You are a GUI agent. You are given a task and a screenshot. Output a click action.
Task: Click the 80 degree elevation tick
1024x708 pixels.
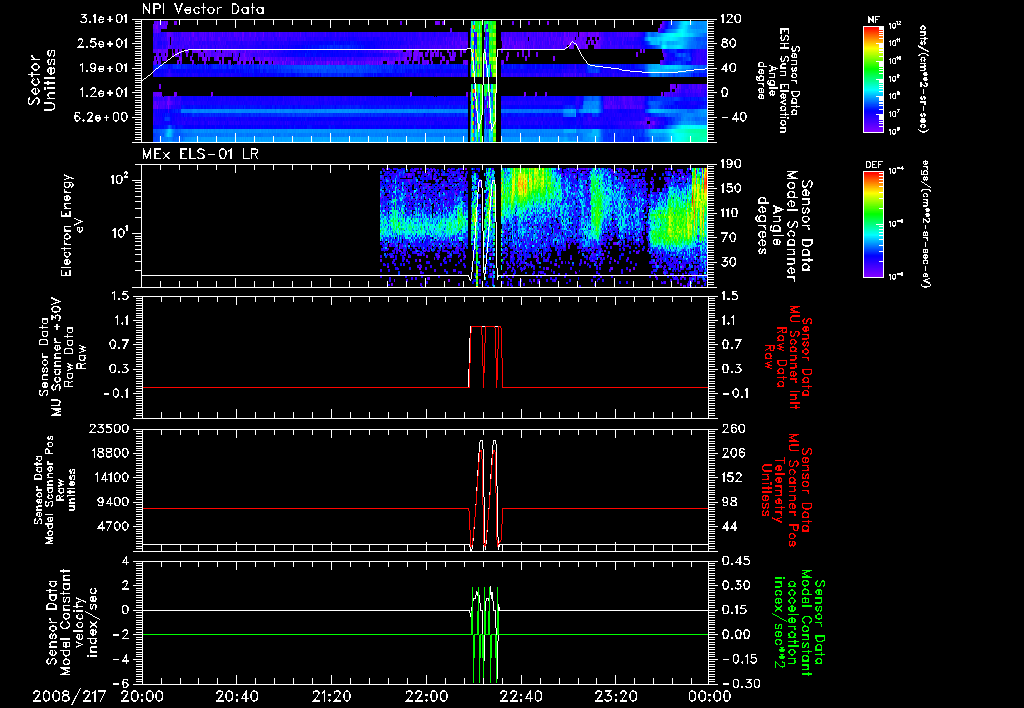(728, 43)
